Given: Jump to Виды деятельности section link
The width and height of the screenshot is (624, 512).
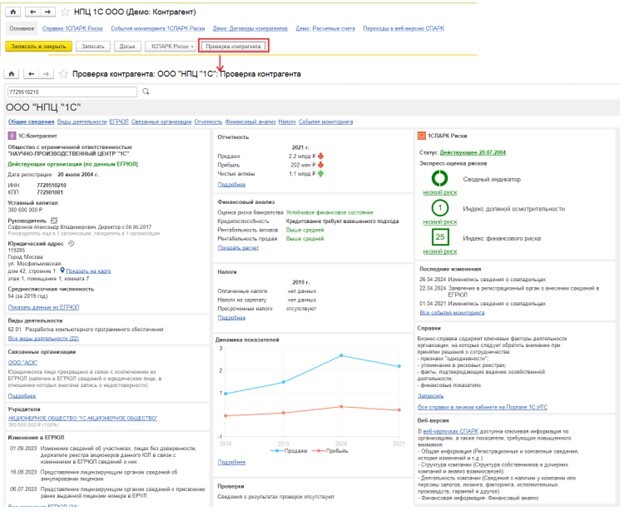Looking at the screenshot, I should pyautogui.click(x=82, y=122).
